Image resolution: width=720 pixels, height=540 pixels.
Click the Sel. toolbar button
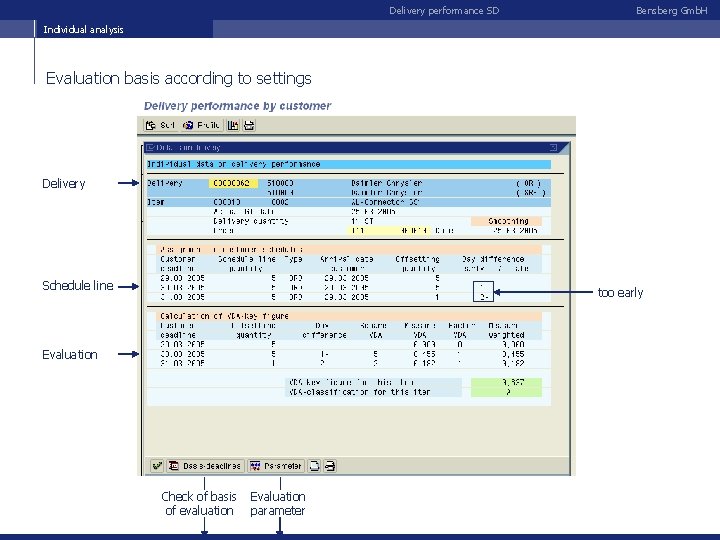pyautogui.click(x=160, y=125)
